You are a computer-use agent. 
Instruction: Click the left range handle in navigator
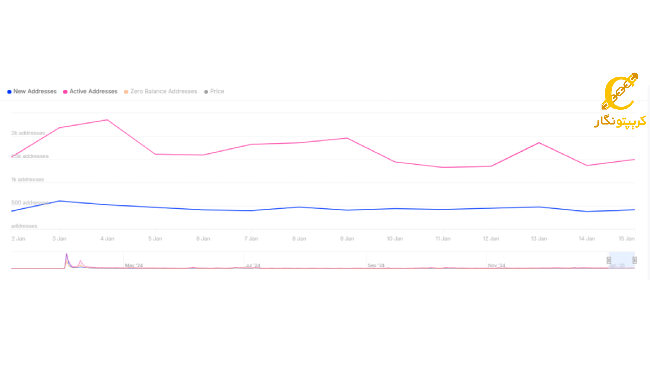(x=609, y=260)
